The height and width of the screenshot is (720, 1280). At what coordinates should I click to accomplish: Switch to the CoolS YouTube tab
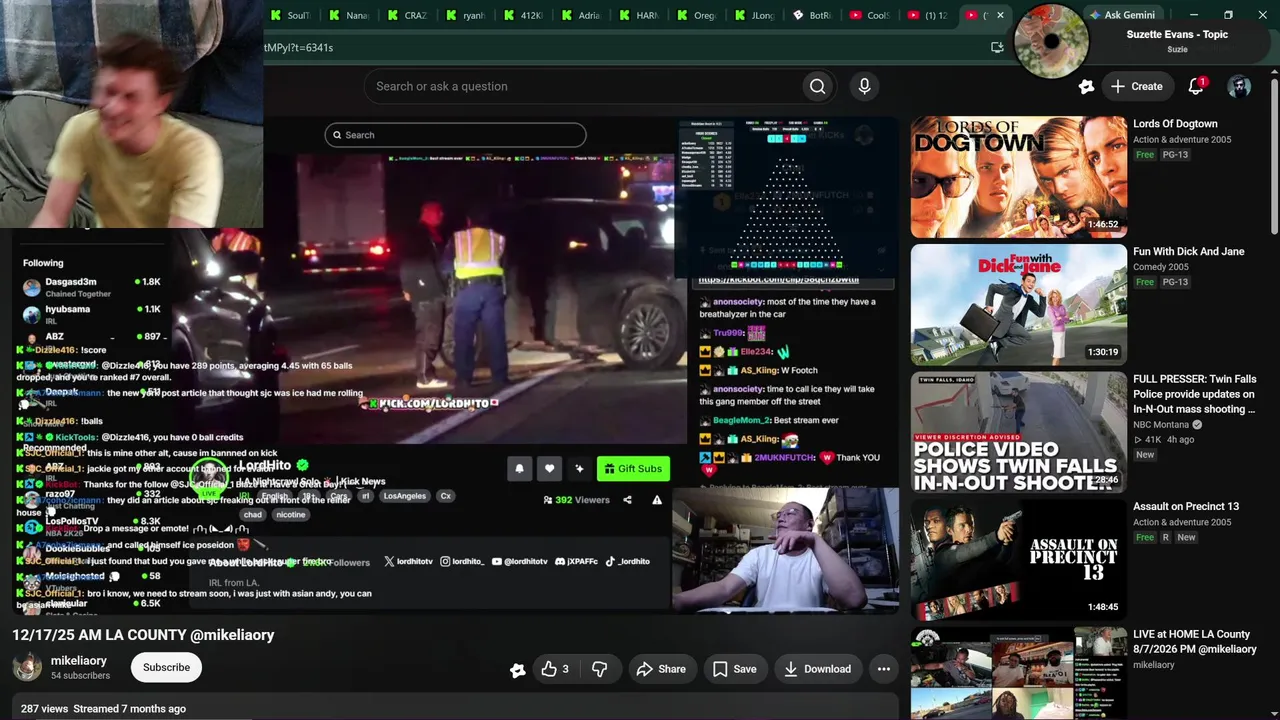coord(871,15)
